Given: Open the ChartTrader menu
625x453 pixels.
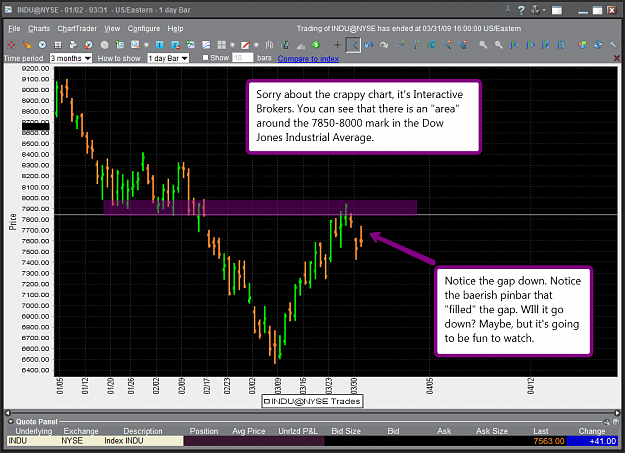Looking at the screenshot, I should point(77,28).
